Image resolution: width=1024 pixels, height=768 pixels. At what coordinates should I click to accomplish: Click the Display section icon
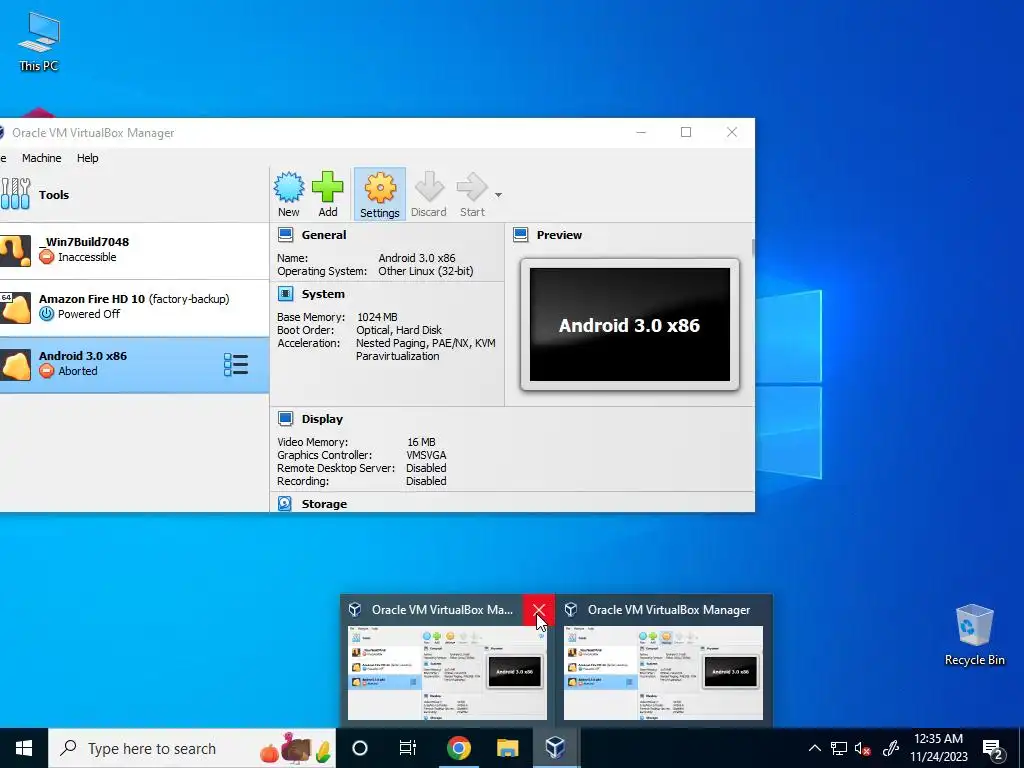pyautogui.click(x=285, y=419)
